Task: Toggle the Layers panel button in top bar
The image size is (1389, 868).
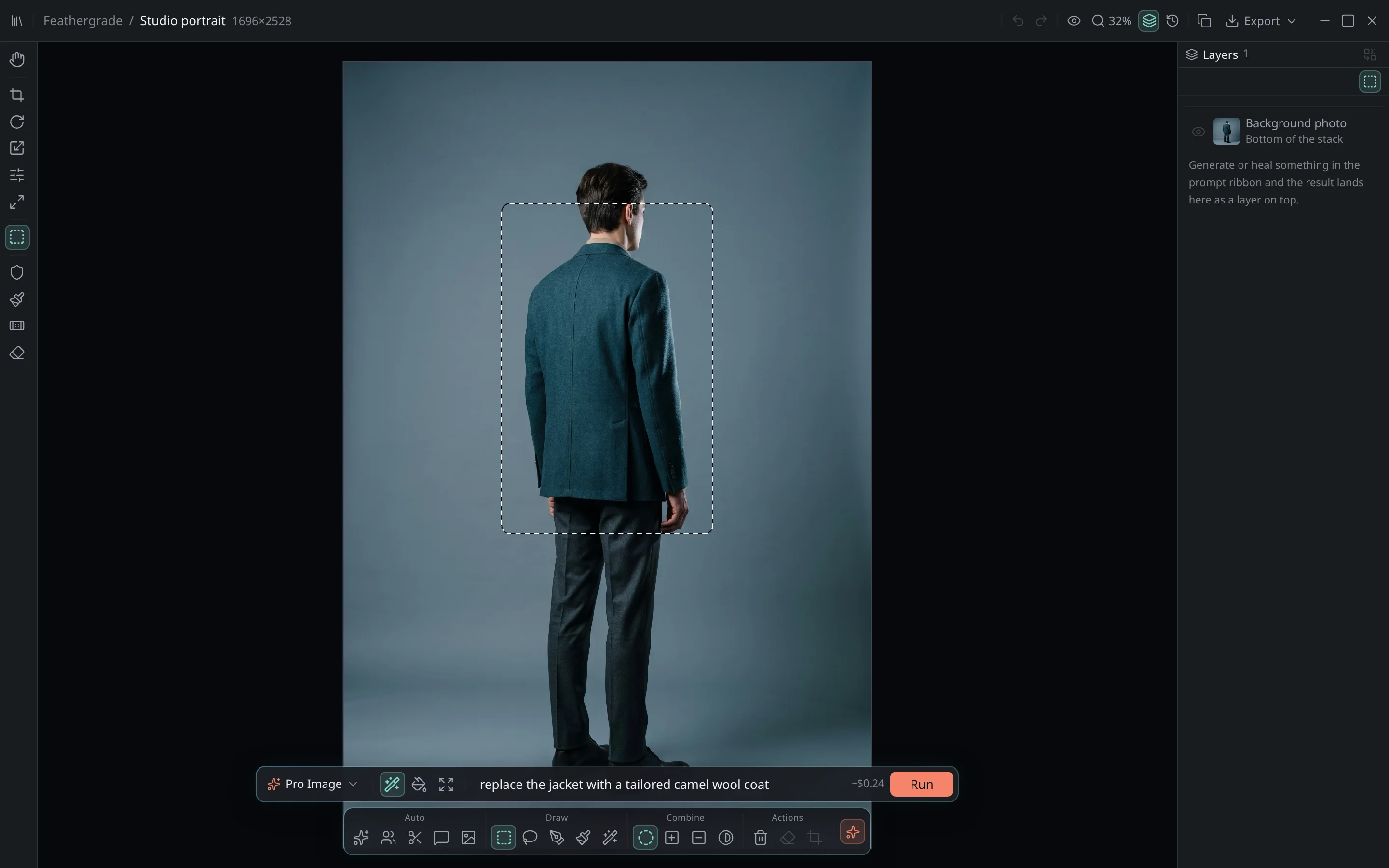Action: (1148, 21)
